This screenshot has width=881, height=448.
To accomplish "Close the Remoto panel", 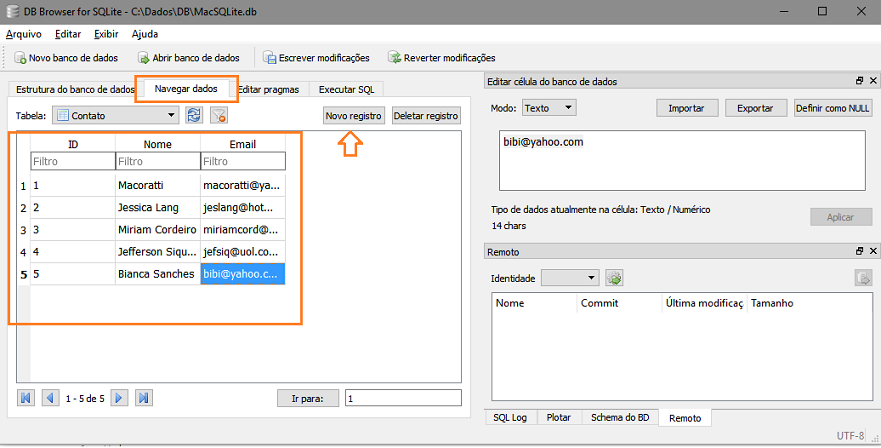I will (x=873, y=251).
